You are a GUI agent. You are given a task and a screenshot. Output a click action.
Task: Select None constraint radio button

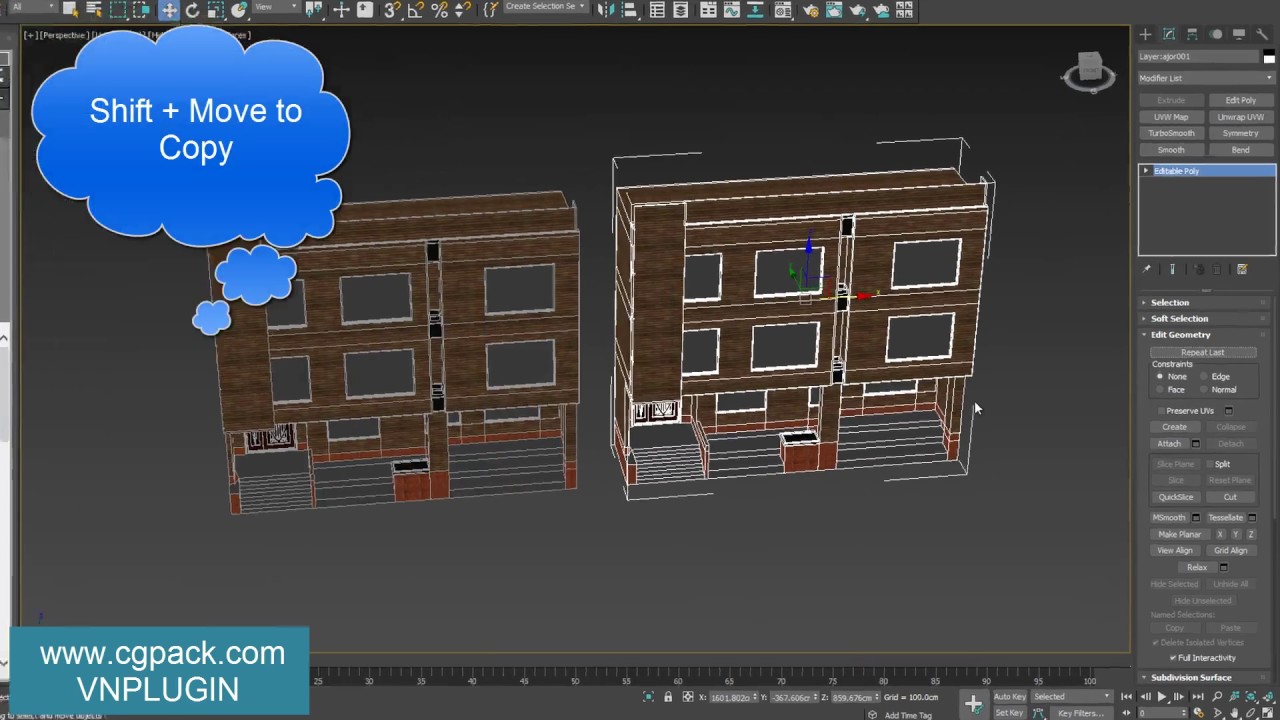[x=1160, y=376]
